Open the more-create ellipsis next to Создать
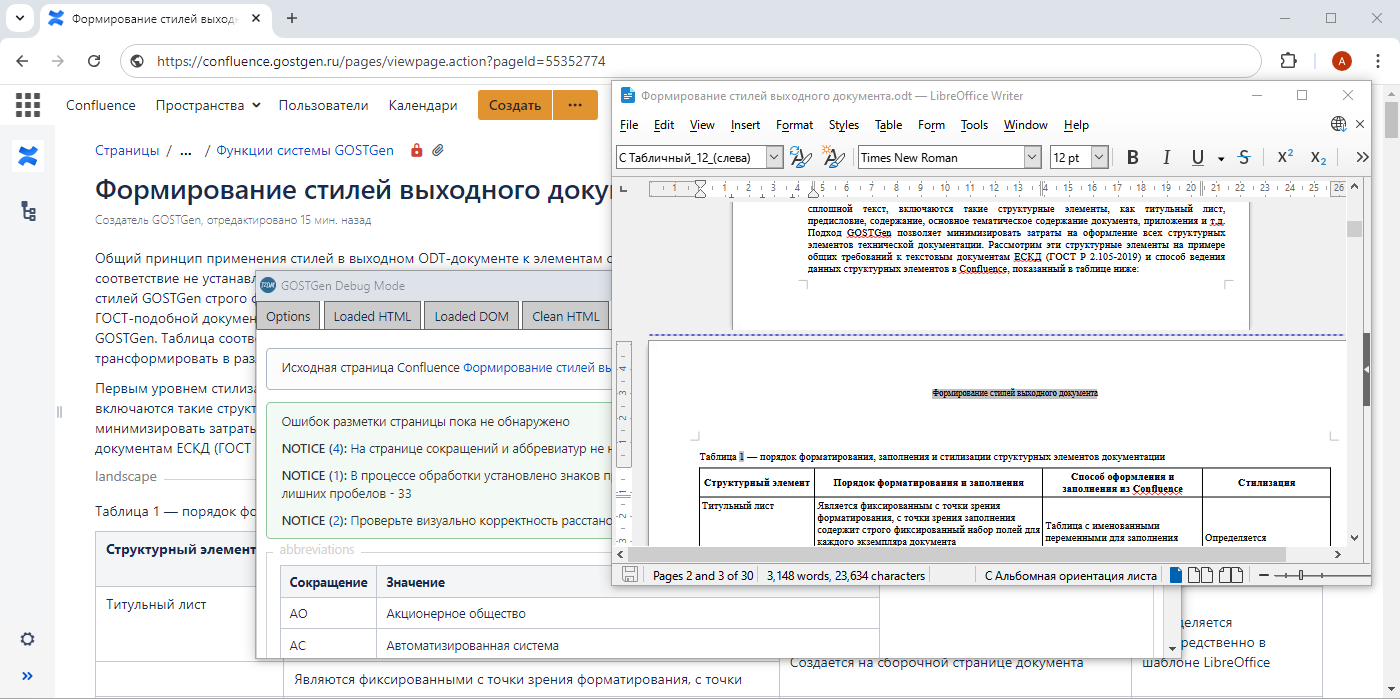 coord(575,105)
